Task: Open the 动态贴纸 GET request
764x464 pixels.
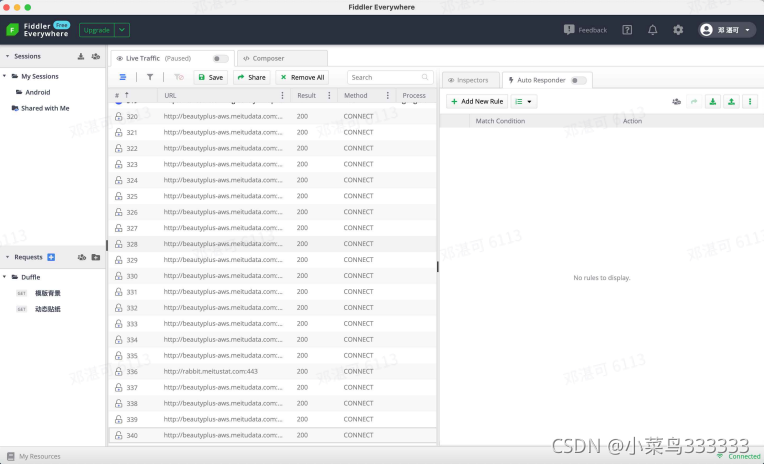Action: pyautogui.click(x=48, y=309)
